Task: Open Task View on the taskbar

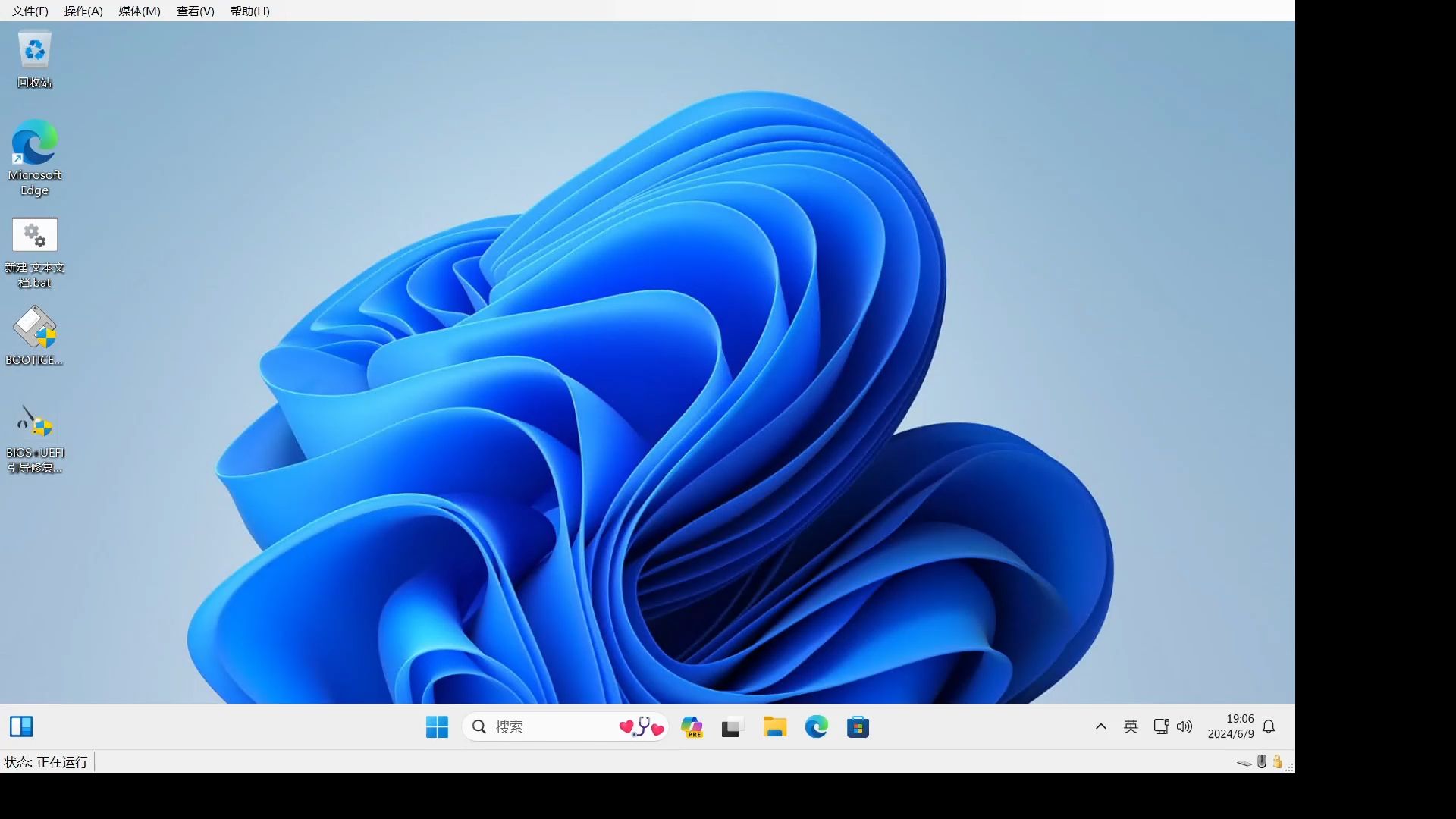Action: click(733, 726)
